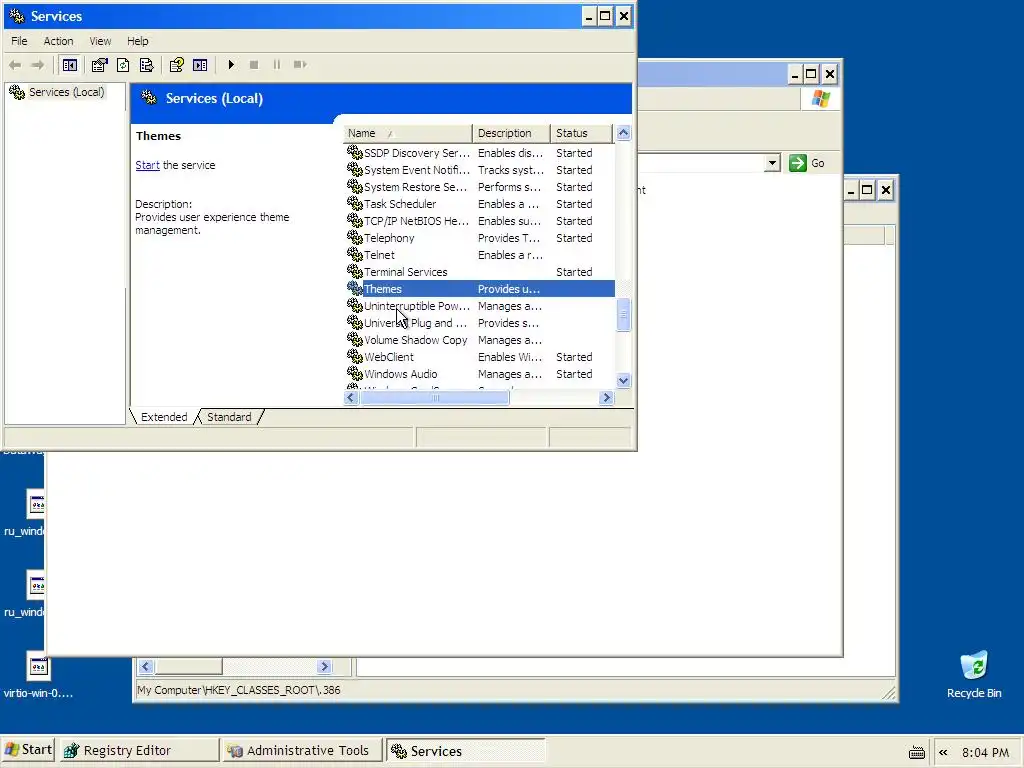
Task: Click the Start the service link
Action: [x=148, y=165]
